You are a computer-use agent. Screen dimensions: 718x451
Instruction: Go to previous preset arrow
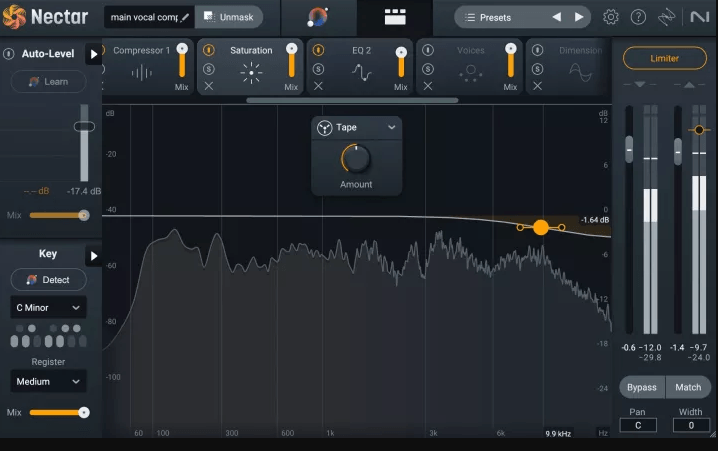tap(557, 17)
